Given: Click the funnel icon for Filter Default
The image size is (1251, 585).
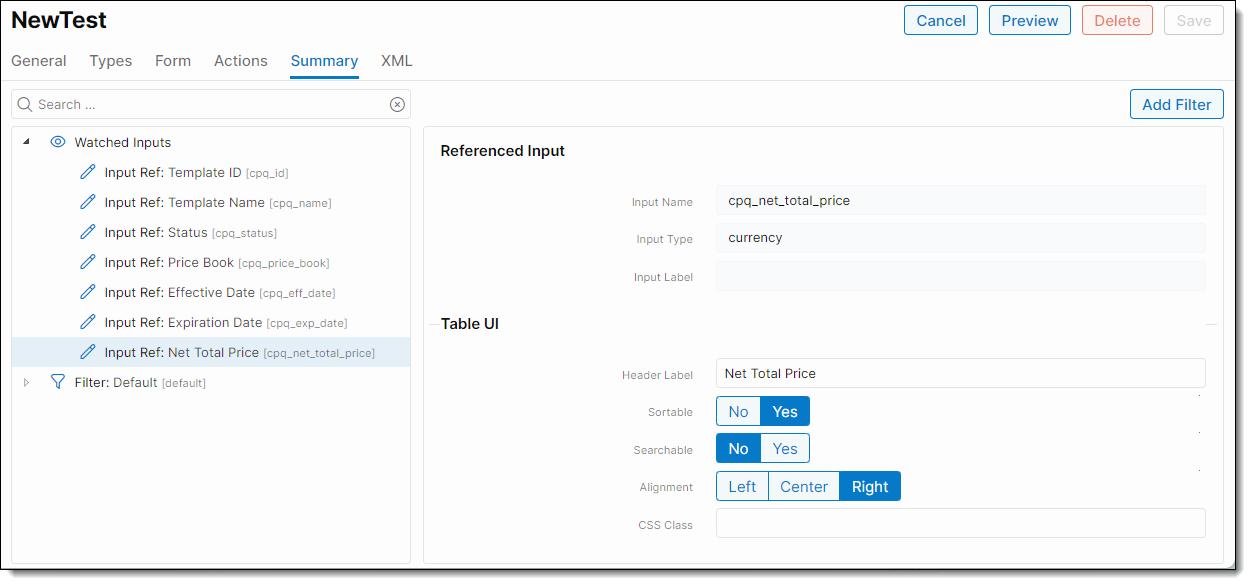Looking at the screenshot, I should tap(58, 382).
